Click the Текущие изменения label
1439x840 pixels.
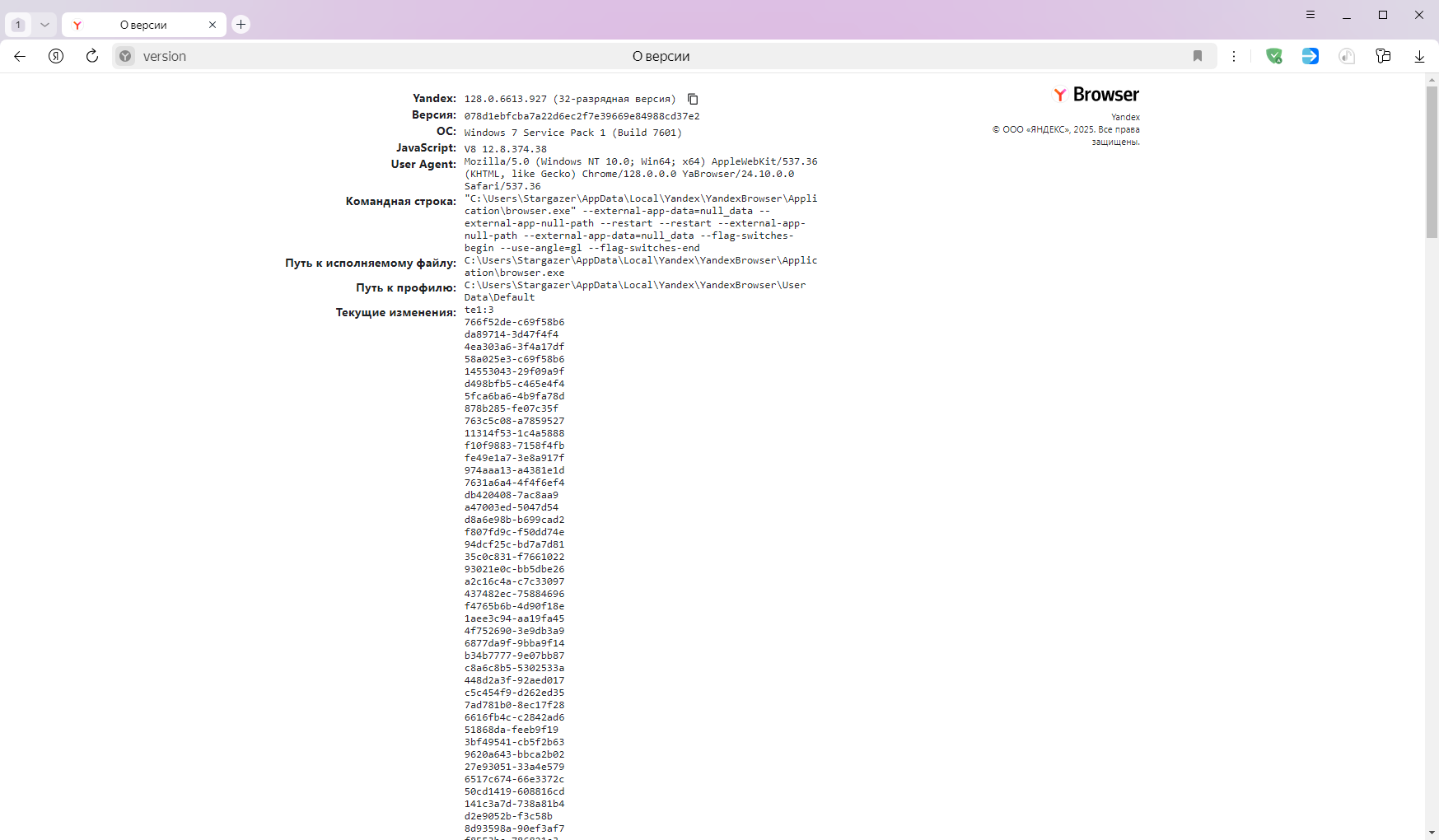click(x=396, y=312)
